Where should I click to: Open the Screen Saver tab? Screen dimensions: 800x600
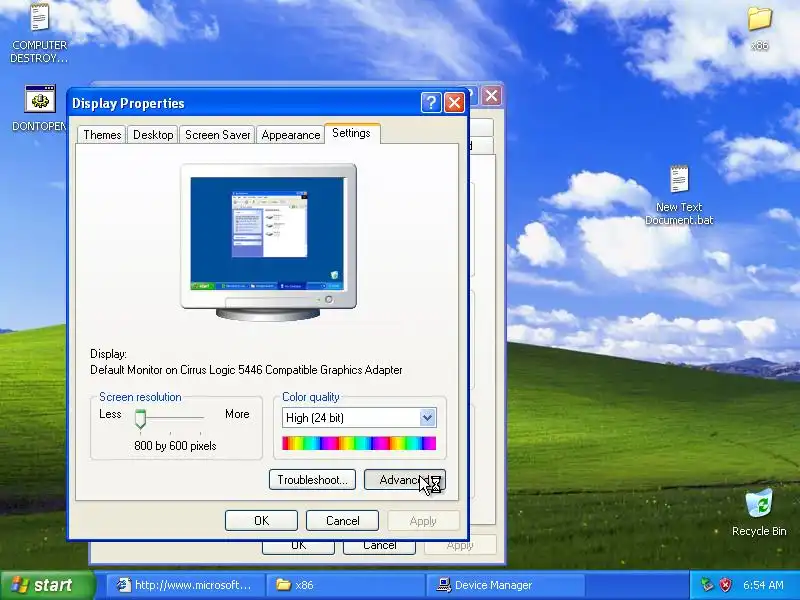click(217, 135)
